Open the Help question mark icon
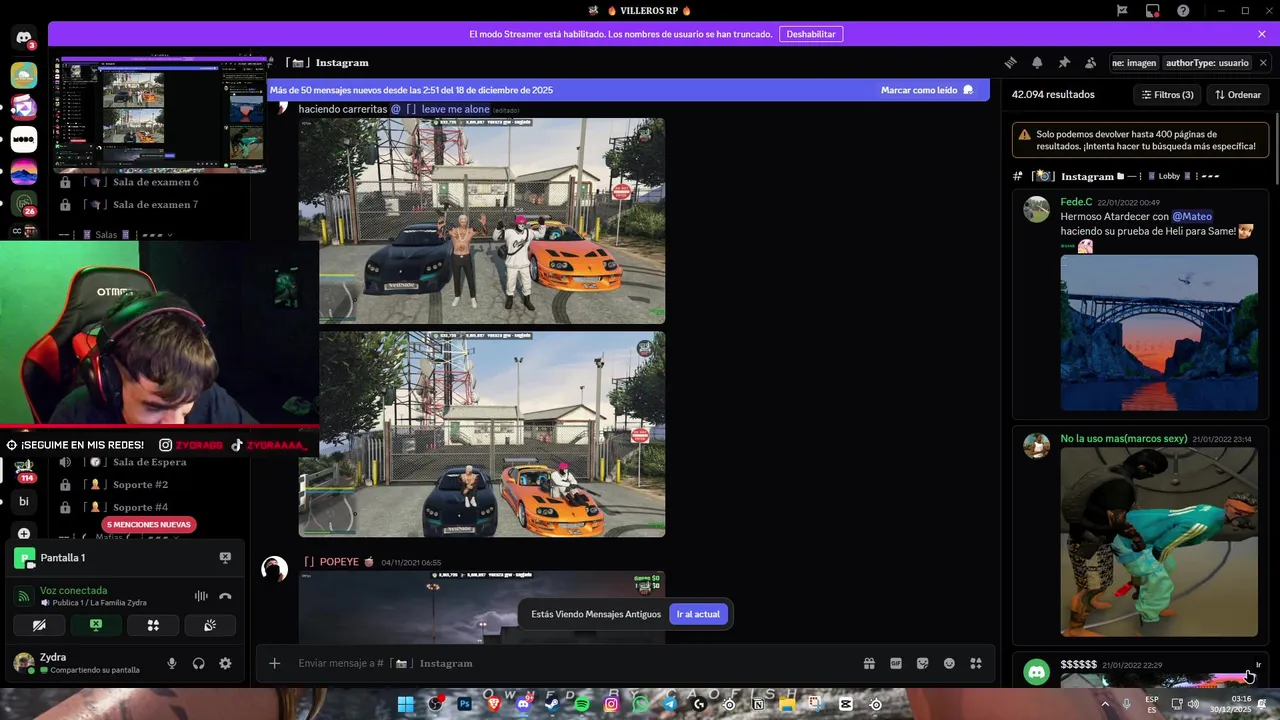This screenshot has width=1280, height=720. pos(1183,11)
